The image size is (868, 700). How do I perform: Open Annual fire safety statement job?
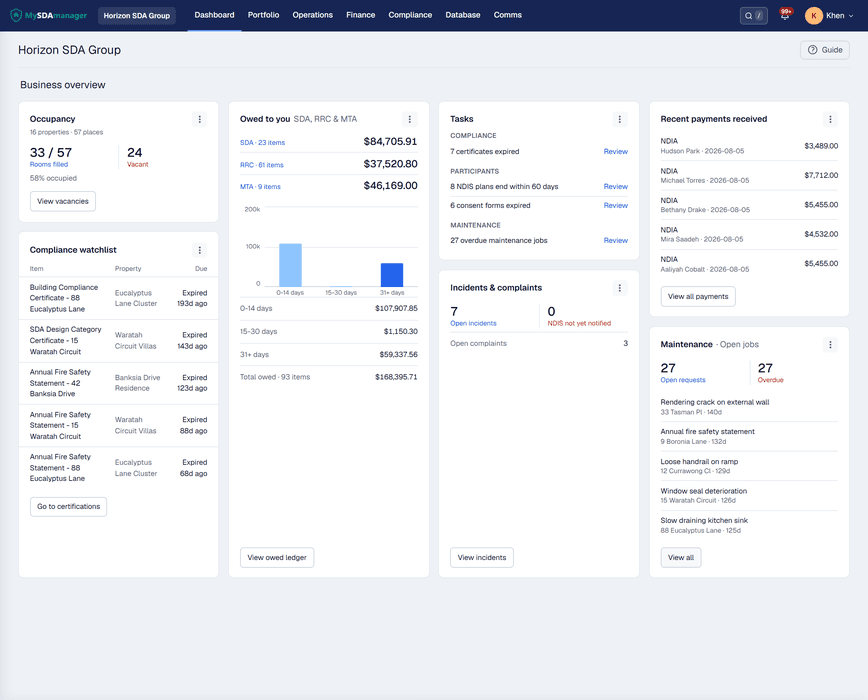(x=749, y=437)
